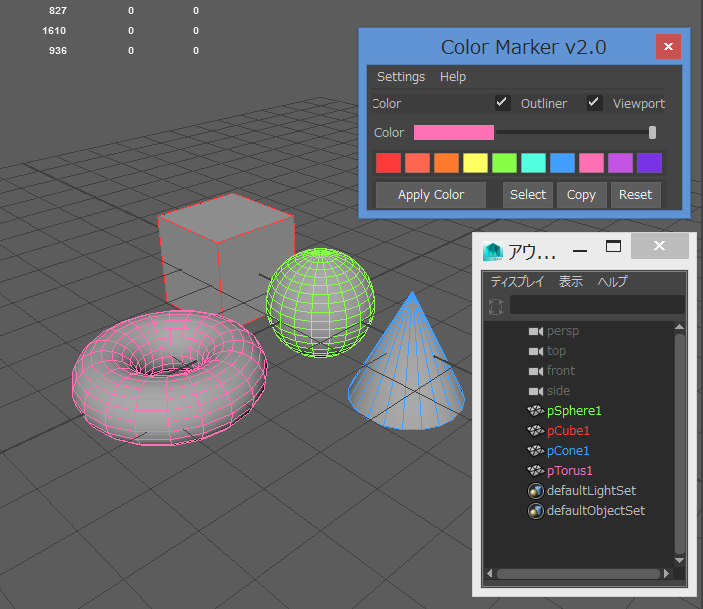This screenshot has height=609, width=703.
Task: Open the ディスプレイ menu in Outliner
Action: tap(517, 282)
